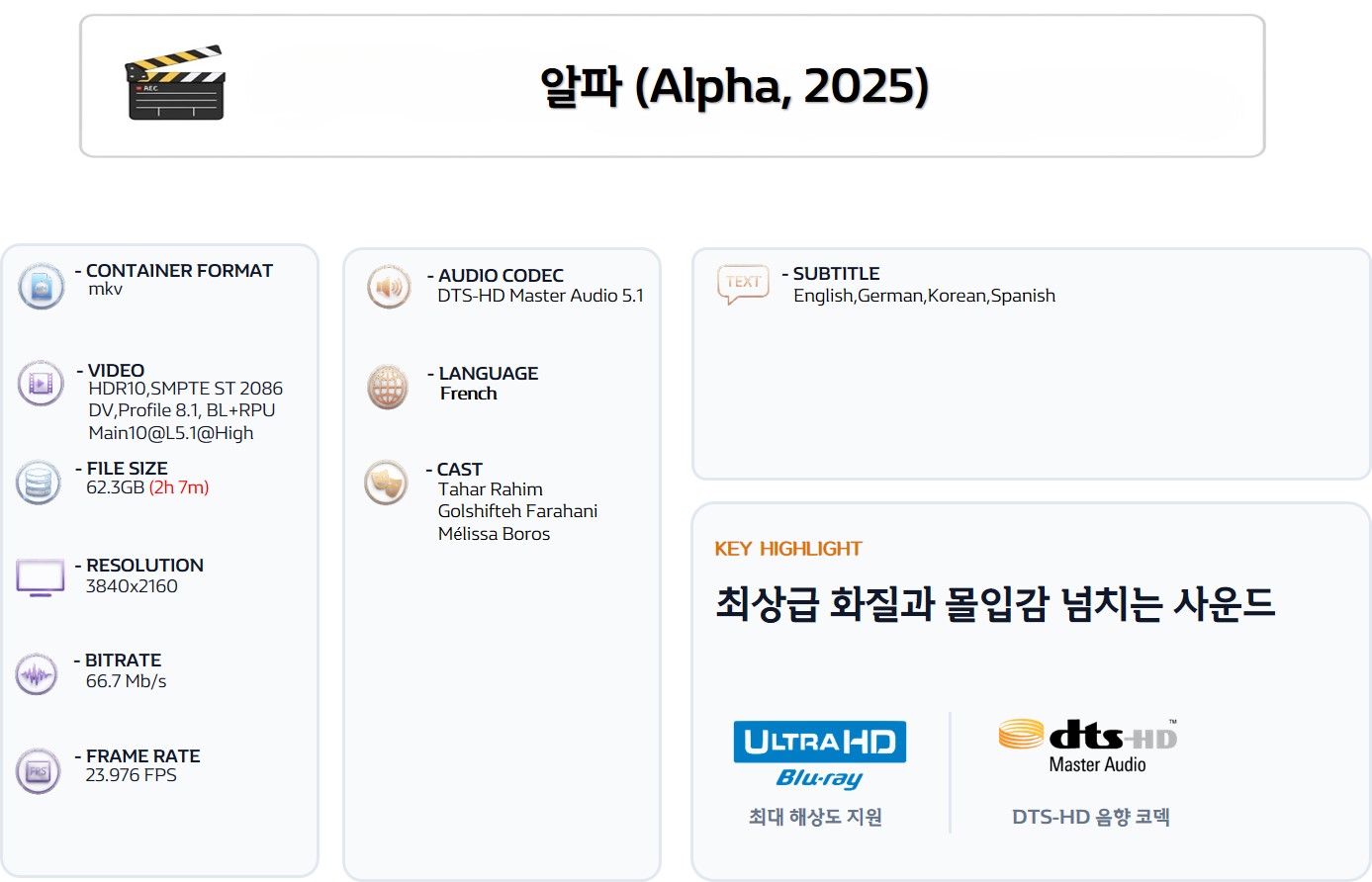This screenshot has height=882, width=1372.
Task: Click the Ultra HD Blu-ray logo
Action: tap(820, 755)
